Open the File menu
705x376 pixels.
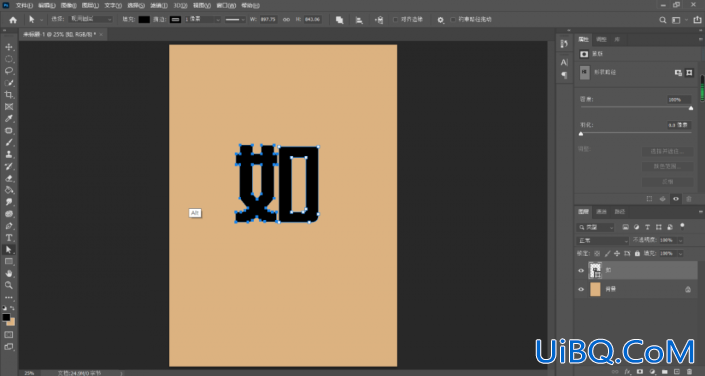pyautogui.click(x=24, y=6)
